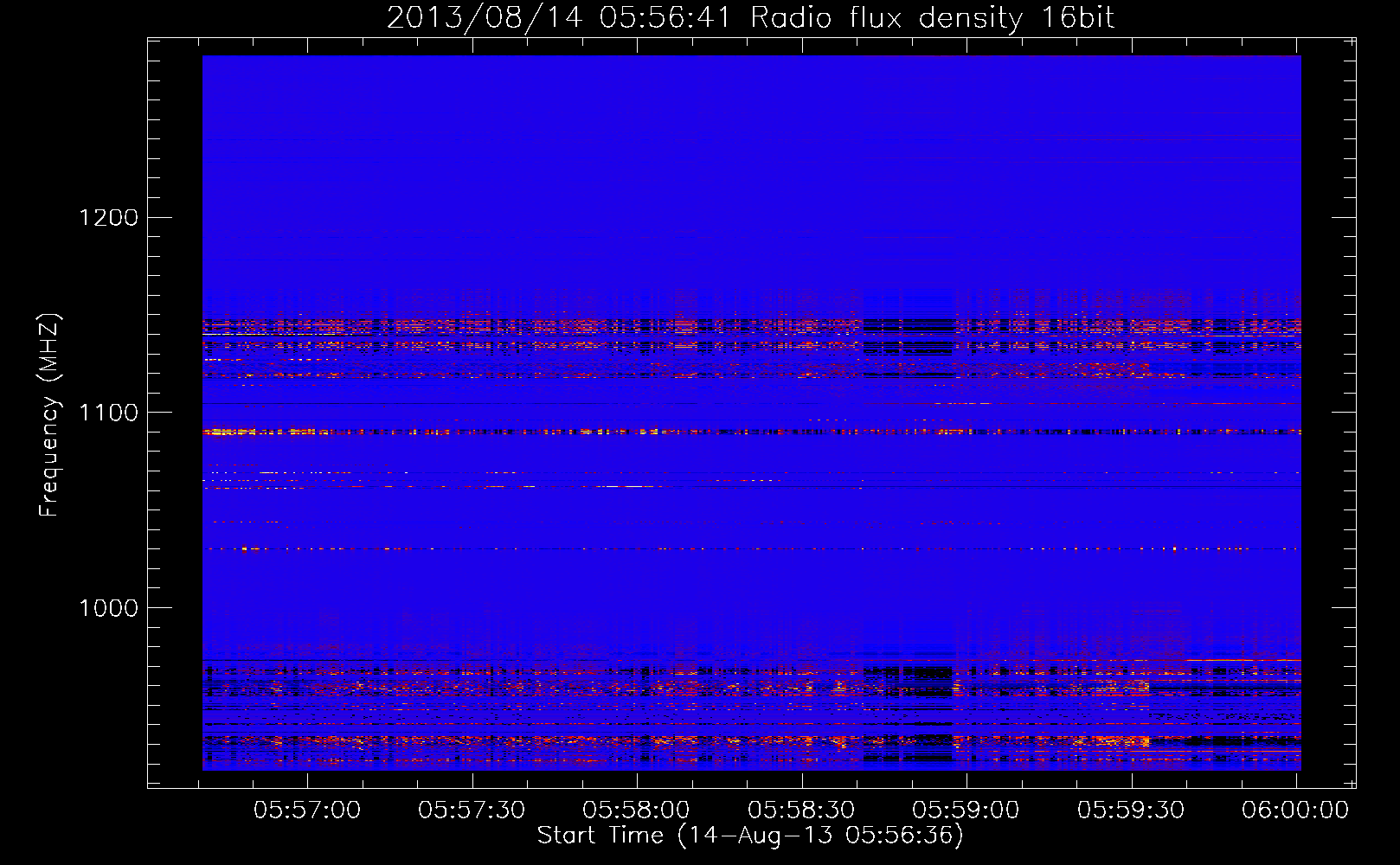Screen dimensions: 1400x865
Task: Click the 06:00:00 time tick label
Action: (1295, 811)
